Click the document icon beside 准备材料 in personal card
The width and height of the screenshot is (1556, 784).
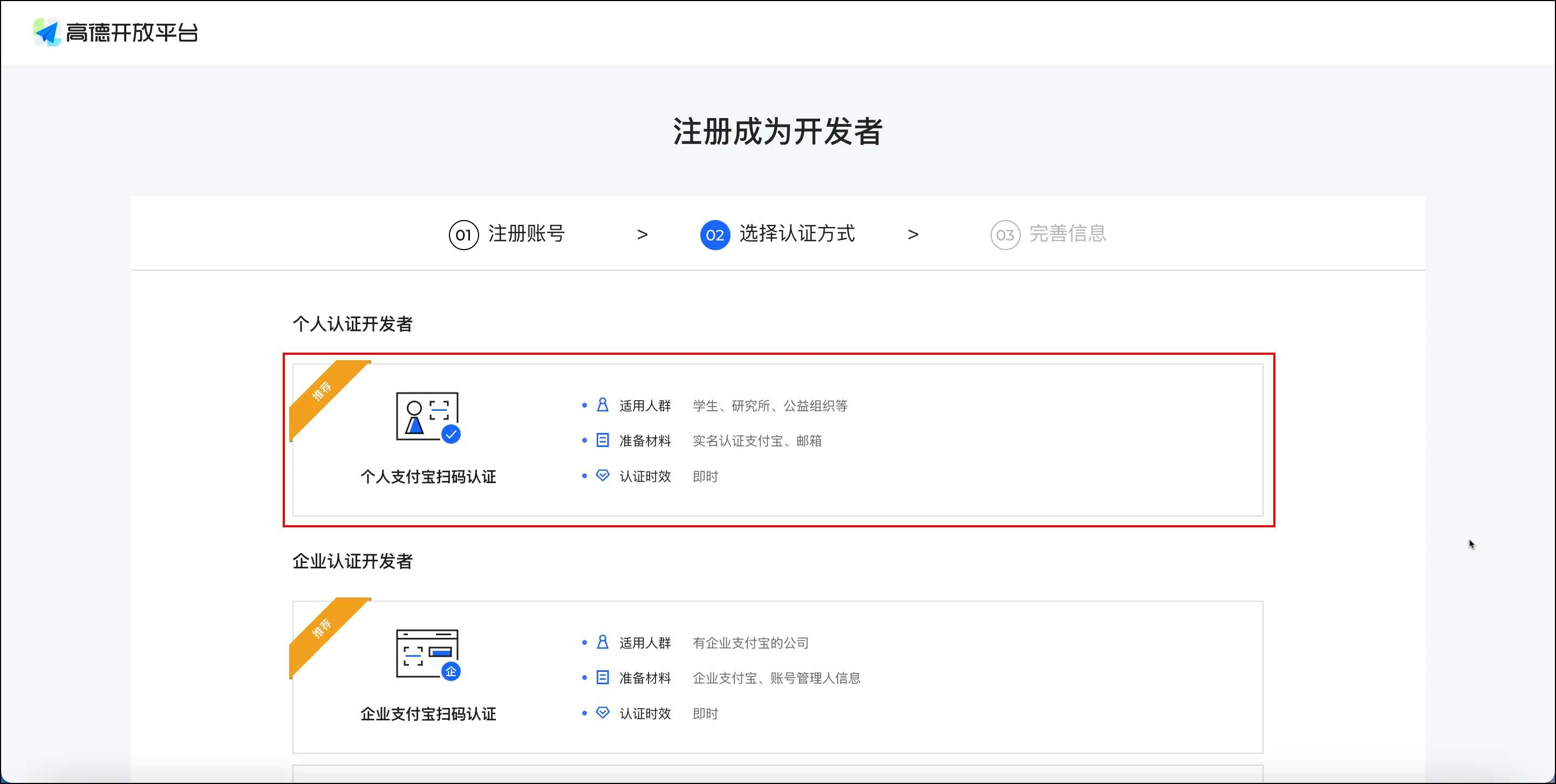tap(602, 440)
